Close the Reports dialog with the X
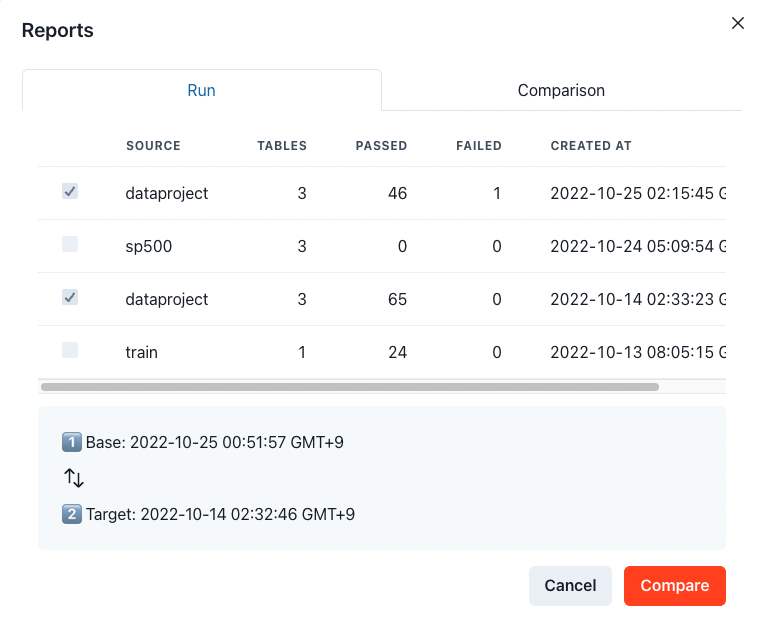This screenshot has width=761, height=625. 737,23
